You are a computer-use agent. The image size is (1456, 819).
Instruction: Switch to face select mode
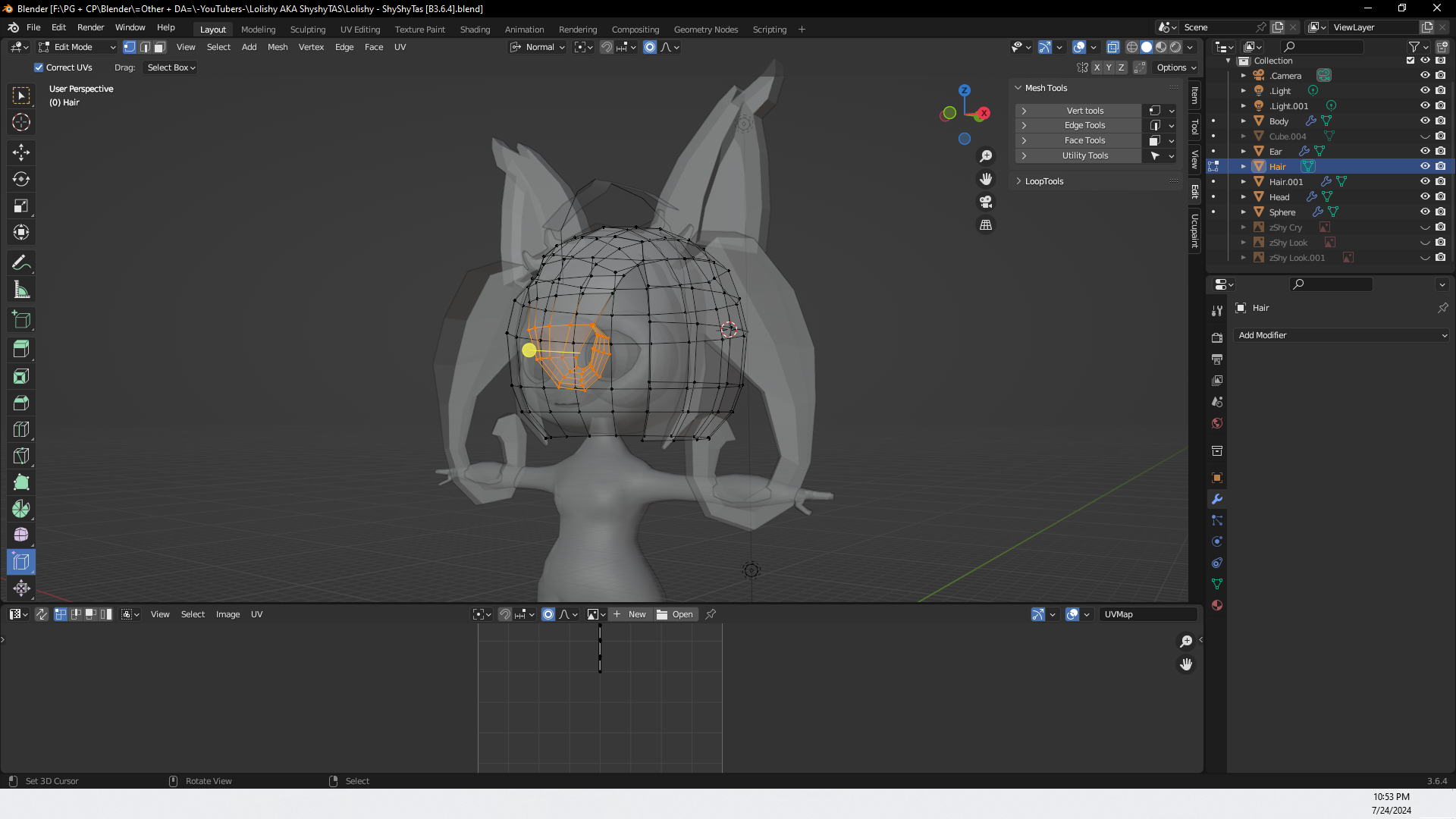coord(159,47)
